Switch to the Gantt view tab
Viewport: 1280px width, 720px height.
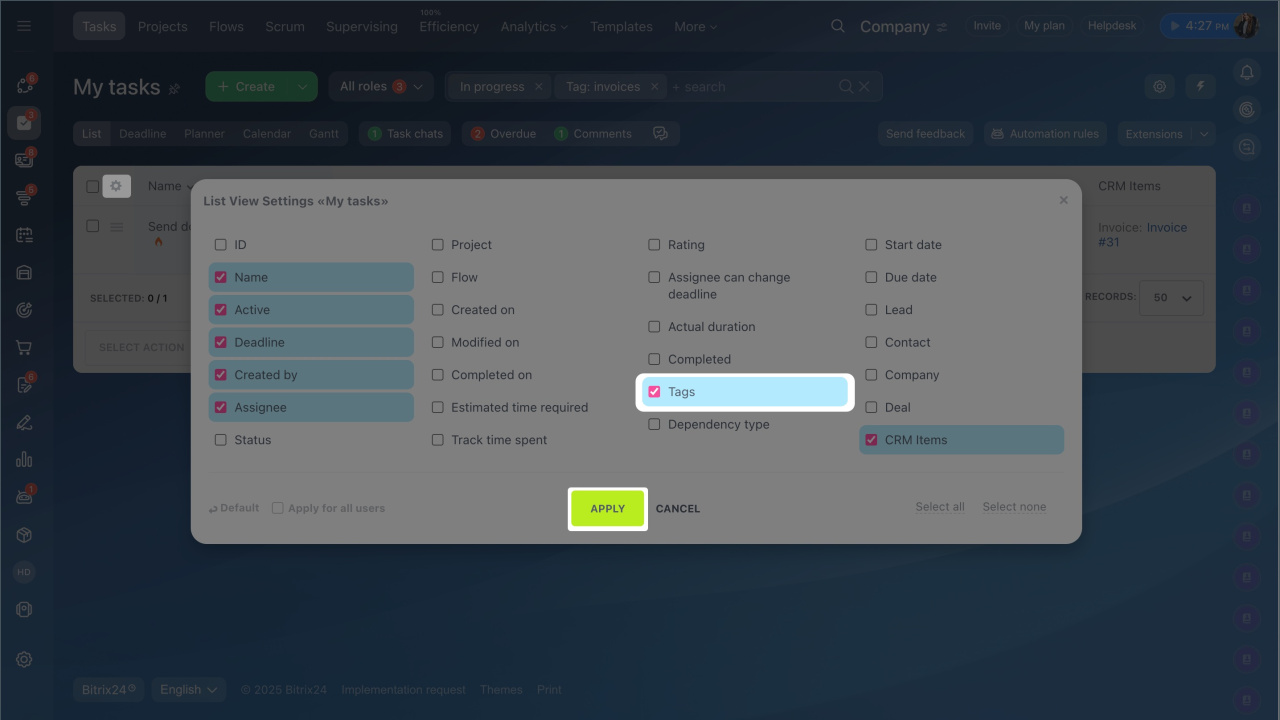click(x=324, y=134)
